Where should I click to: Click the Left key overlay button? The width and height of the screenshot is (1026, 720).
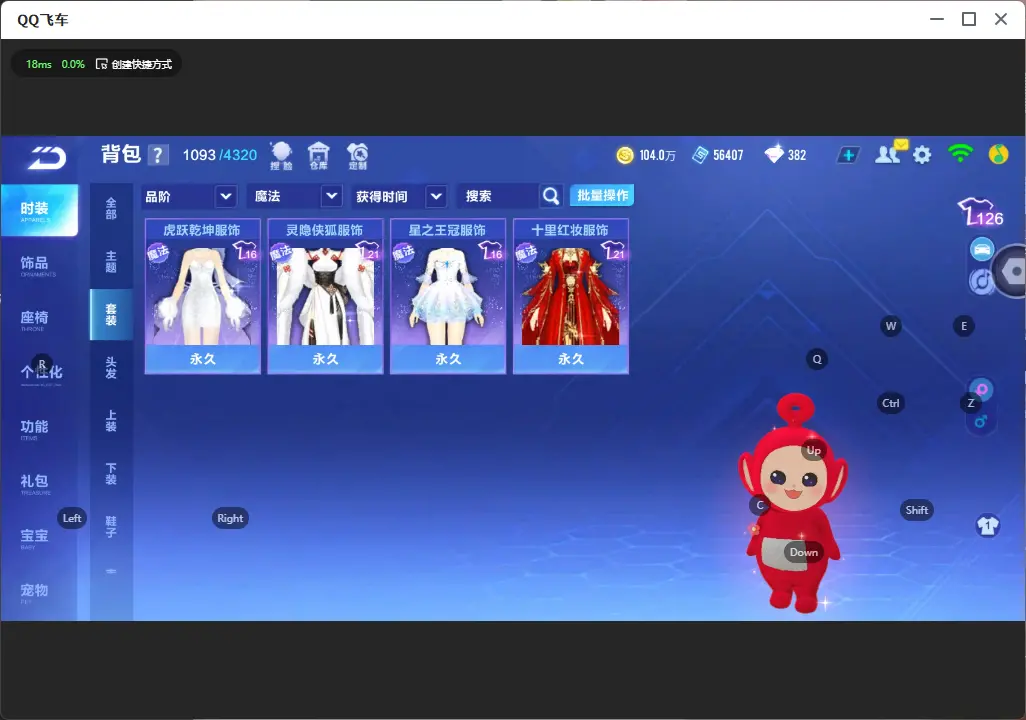point(72,518)
